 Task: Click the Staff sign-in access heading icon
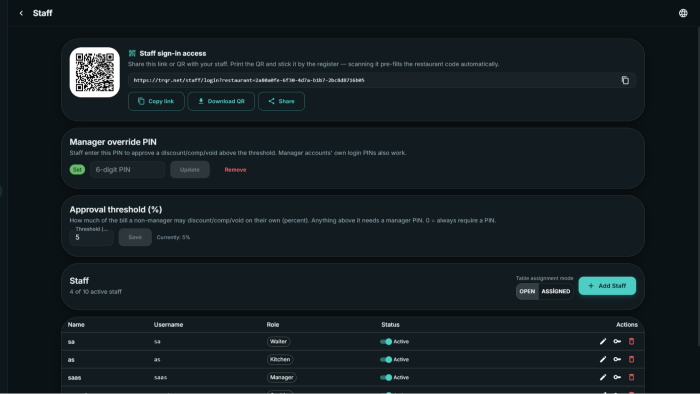[132, 53]
